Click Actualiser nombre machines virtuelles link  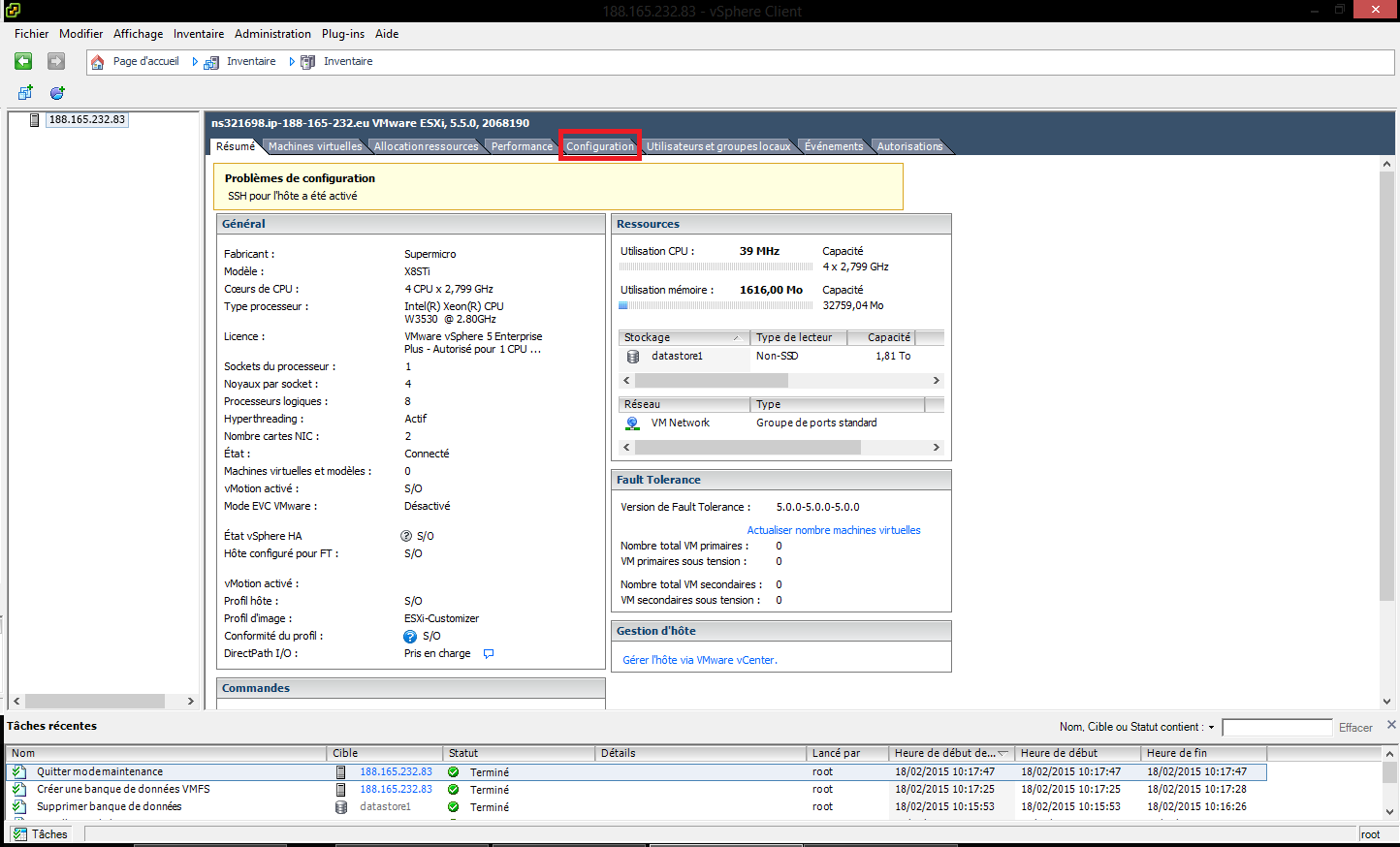[x=834, y=530]
